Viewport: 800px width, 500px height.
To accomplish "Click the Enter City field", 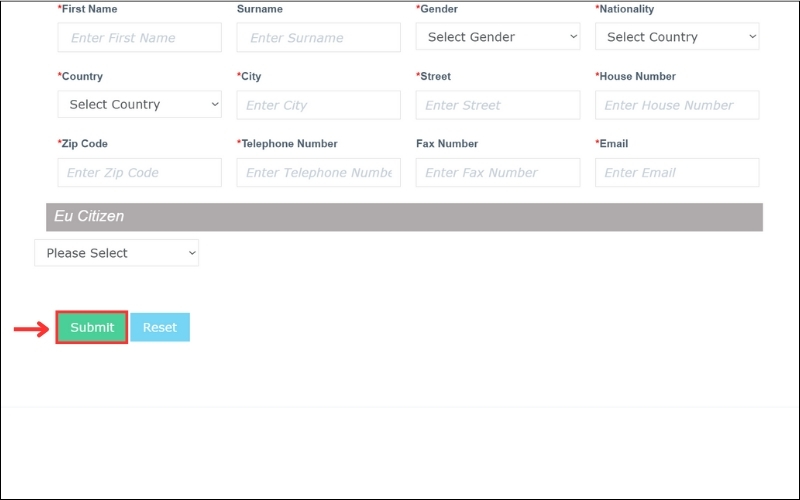I will pos(318,105).
